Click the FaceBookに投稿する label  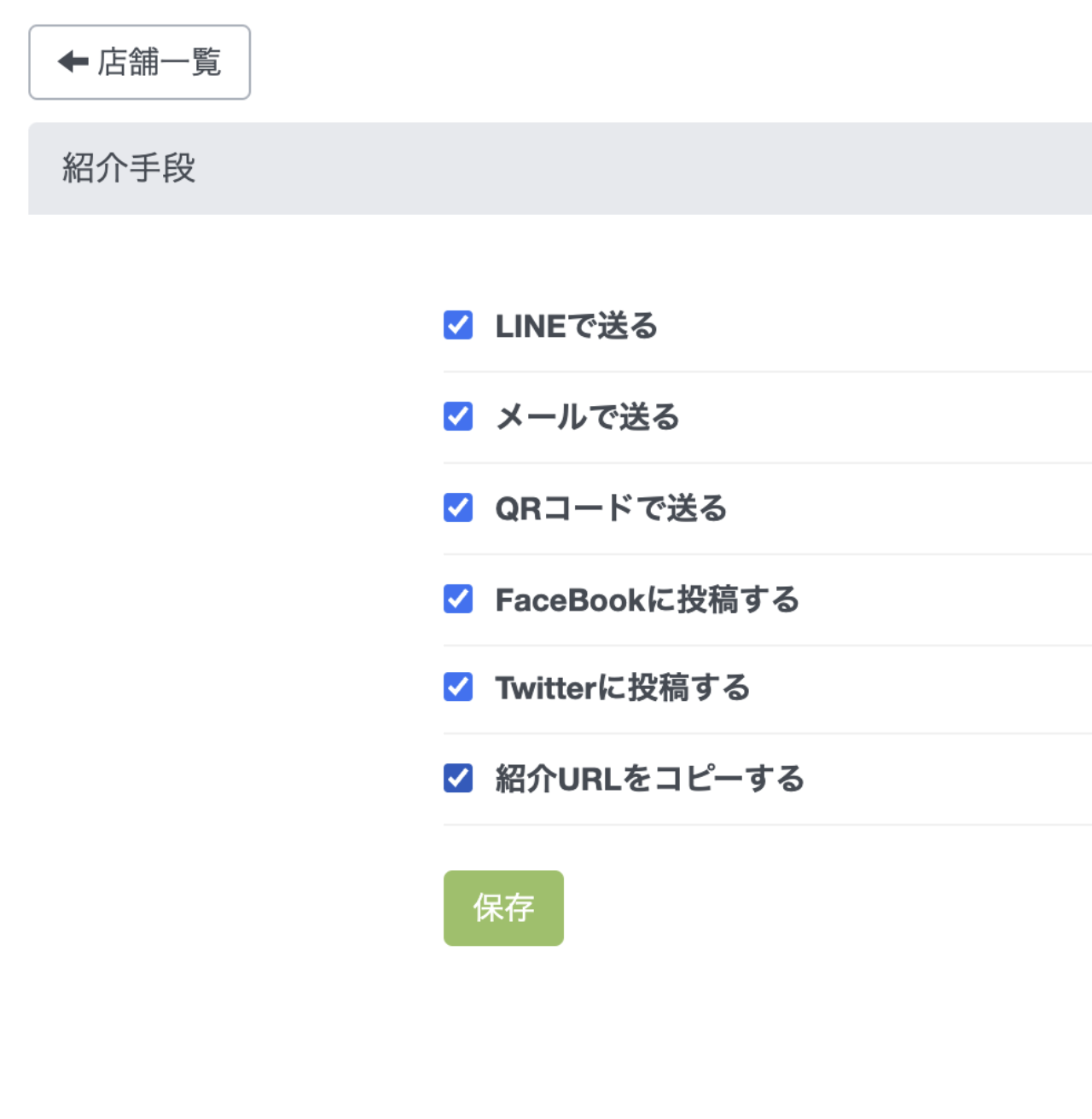648,600
